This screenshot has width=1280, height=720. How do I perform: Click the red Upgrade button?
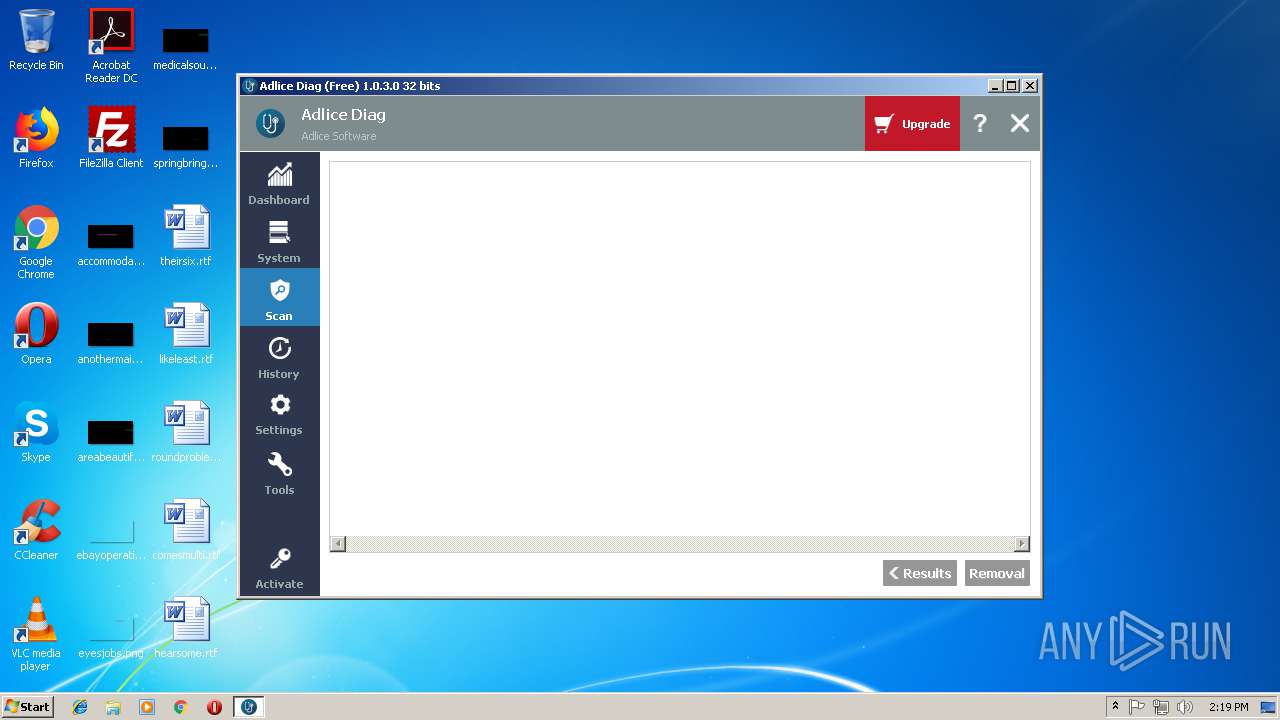click(x=912, y=124)
